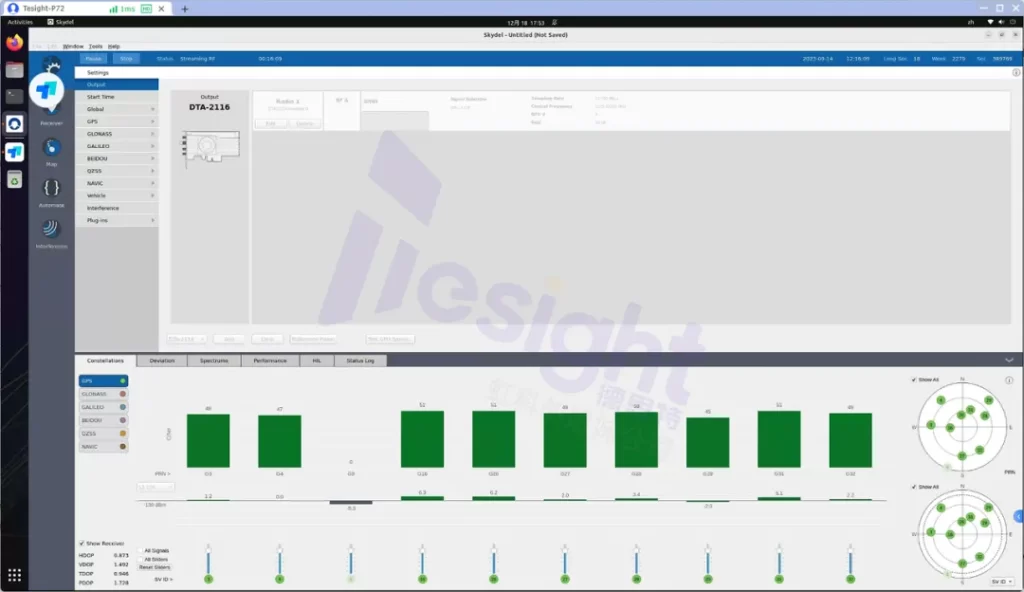
Task: Open the Interference sidebar icon
Action: [51, 228]
